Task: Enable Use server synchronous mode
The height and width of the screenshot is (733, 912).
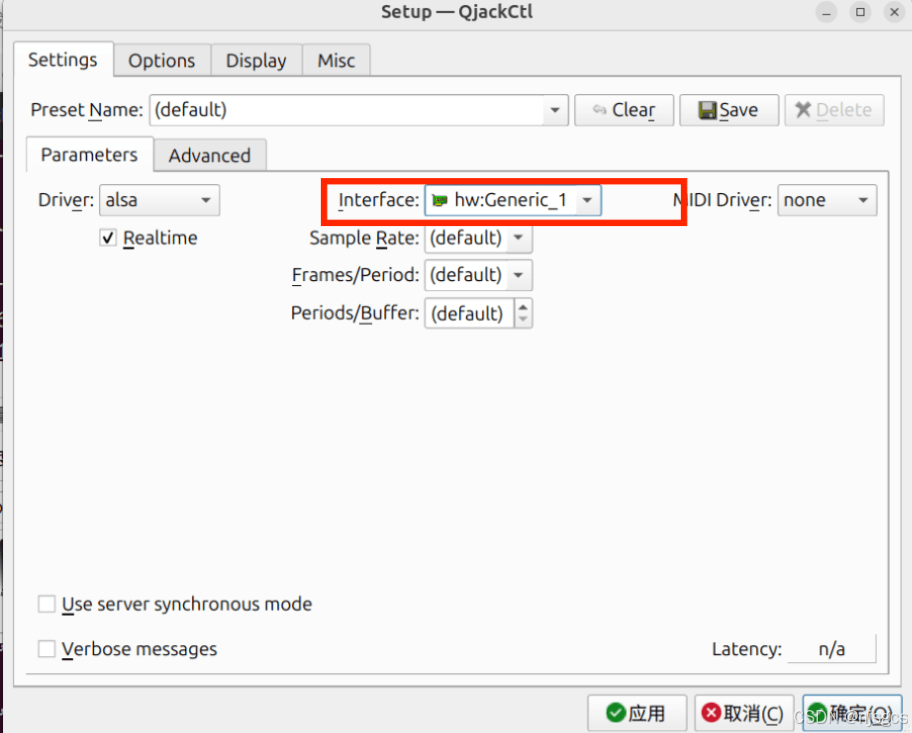Action: pos(46,604)
